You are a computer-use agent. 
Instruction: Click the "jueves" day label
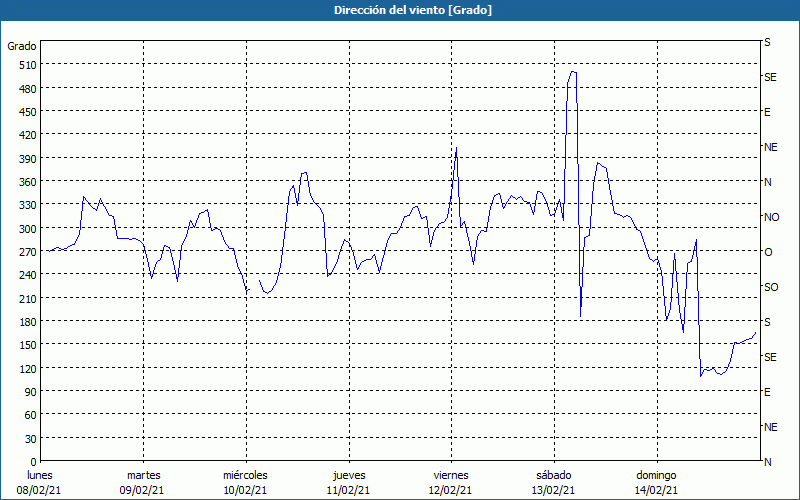pyautogui.click(x=349, y=476)
